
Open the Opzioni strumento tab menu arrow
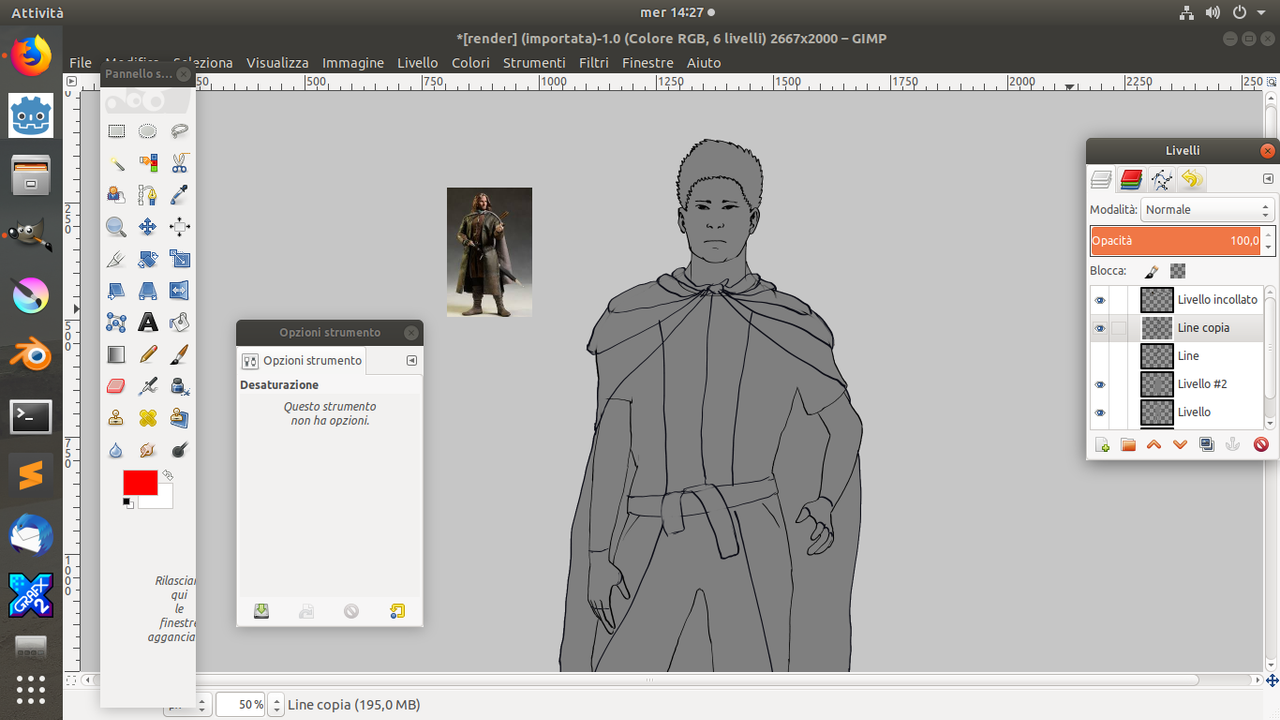(411, 360)
